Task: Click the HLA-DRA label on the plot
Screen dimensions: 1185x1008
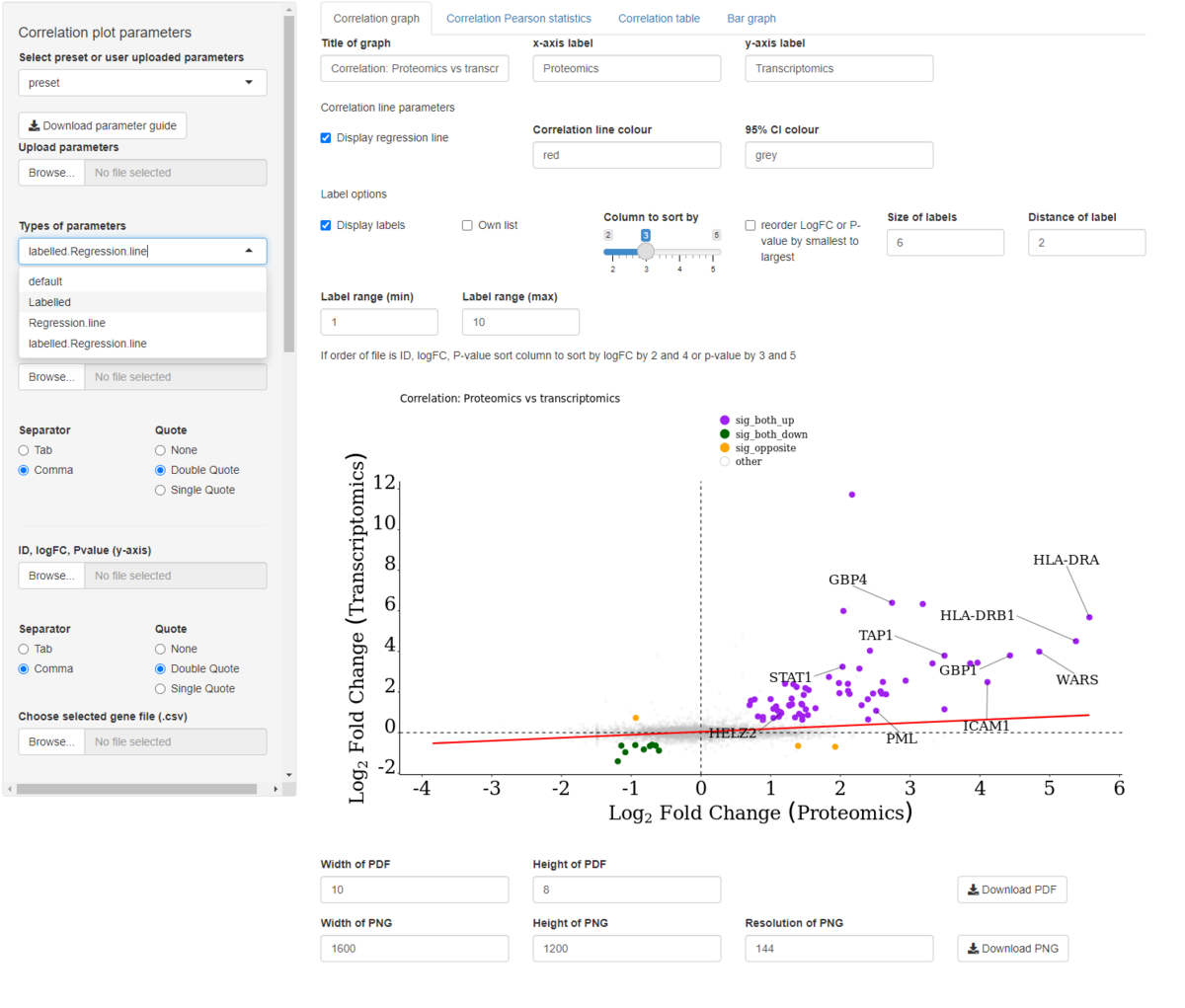Action: pyautogui.click(x=1066, y=560)
